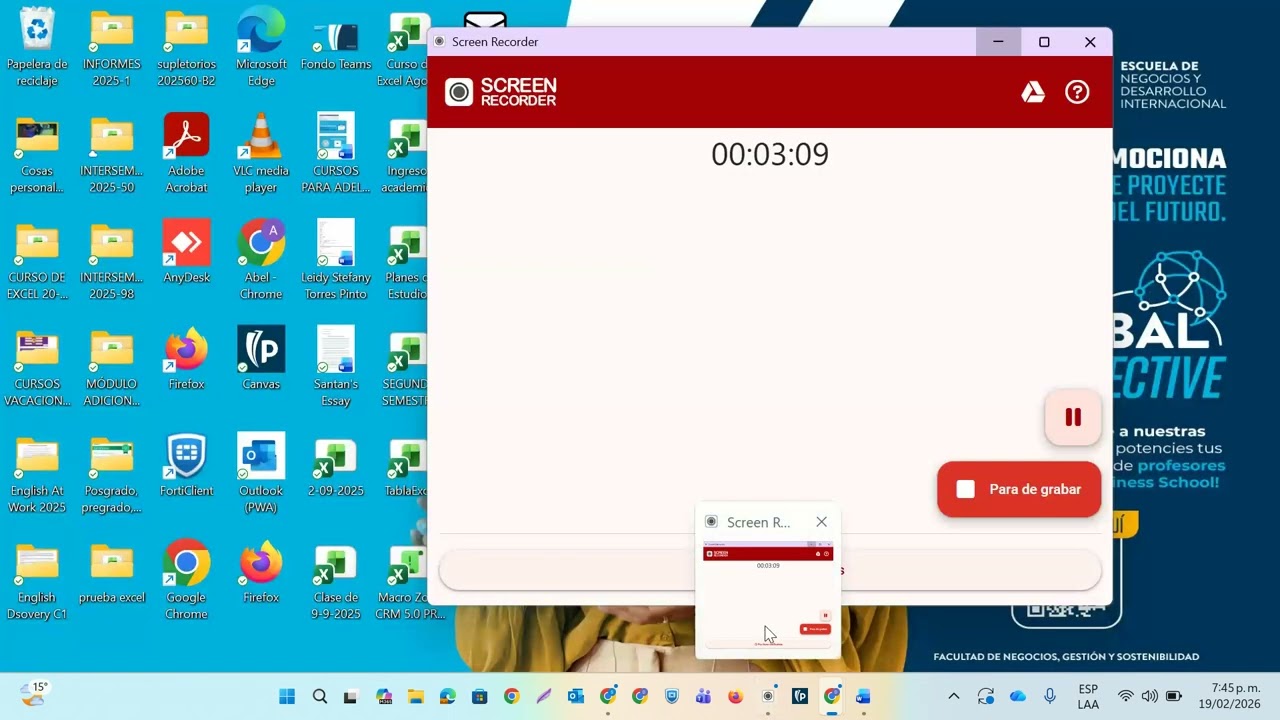The image size is (1280, 720).
Task: Select the CURSOS PARA ADEL document
Action: click(x=336, y=154)
